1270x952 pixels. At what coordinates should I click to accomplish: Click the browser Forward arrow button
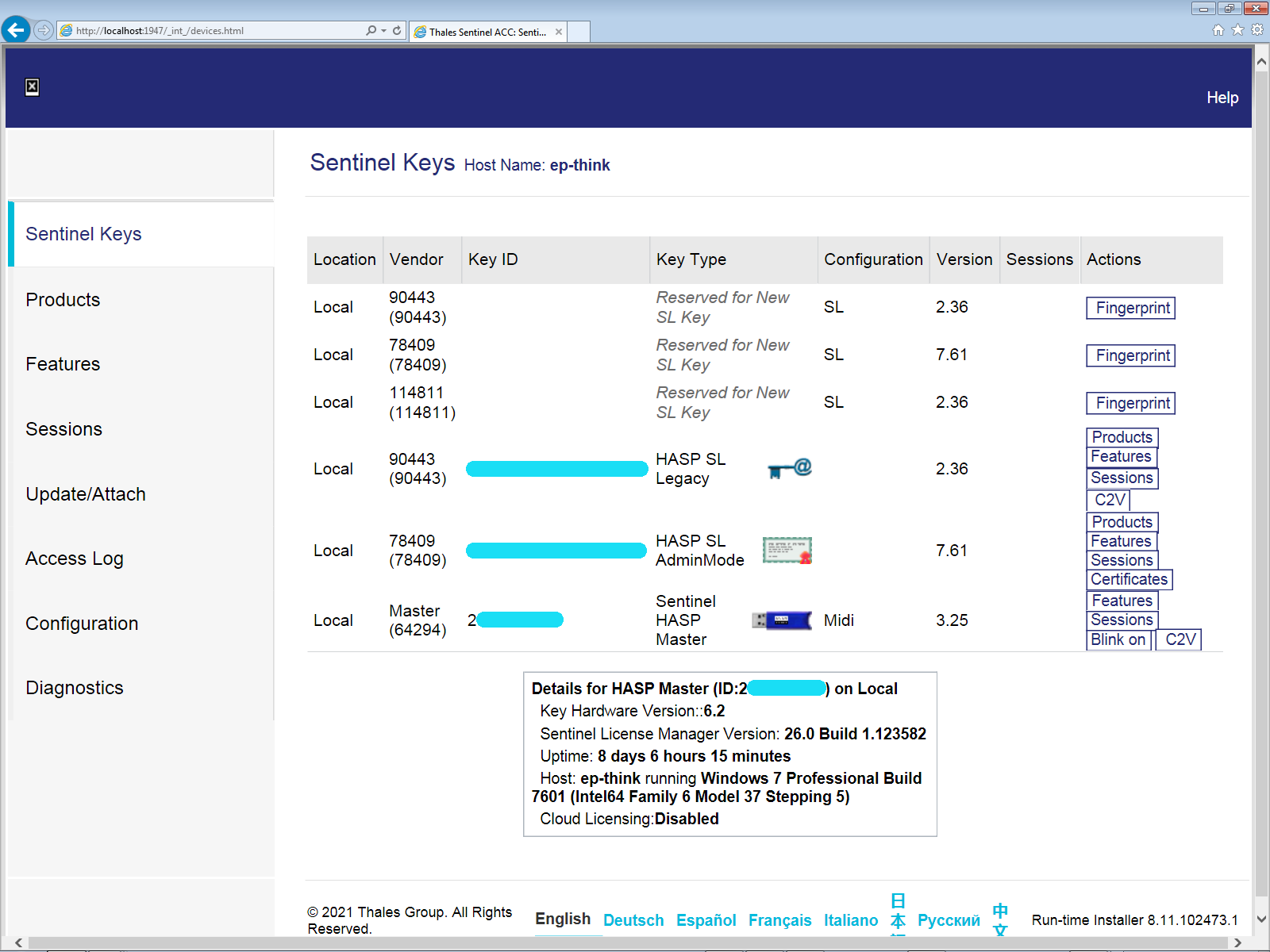(44, 30)
